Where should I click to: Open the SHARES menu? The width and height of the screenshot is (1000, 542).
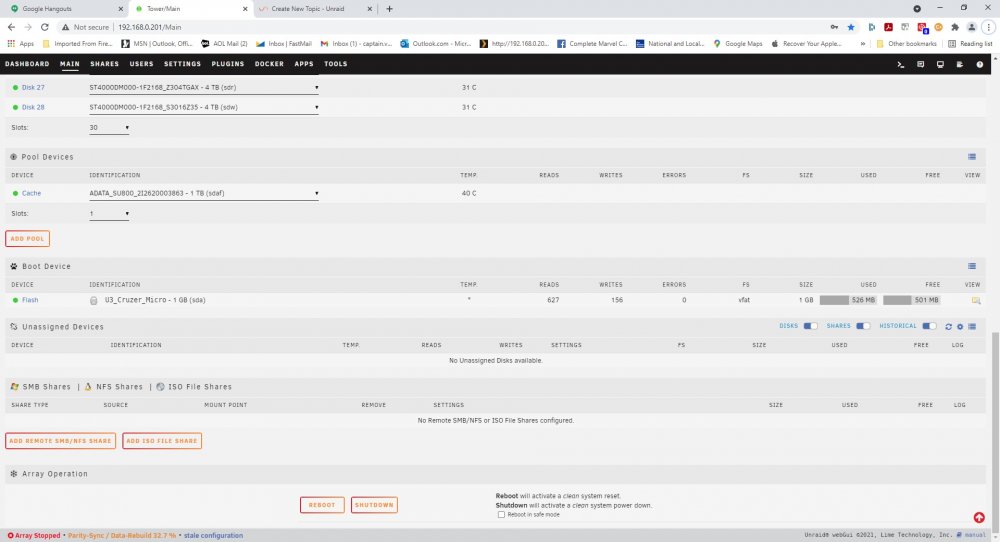click(x=105, y=64)
